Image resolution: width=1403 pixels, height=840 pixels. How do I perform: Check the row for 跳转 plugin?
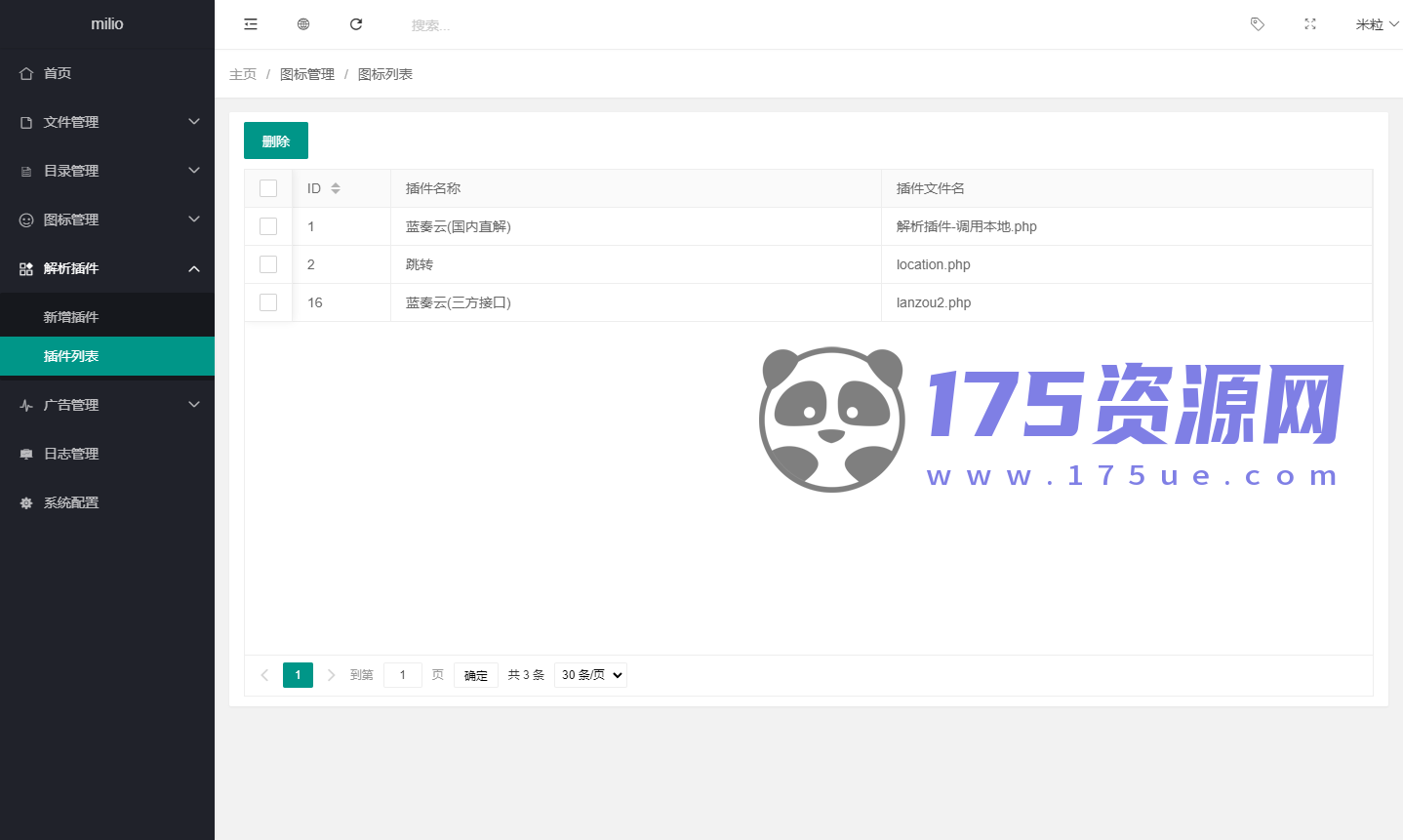point(268,264)
